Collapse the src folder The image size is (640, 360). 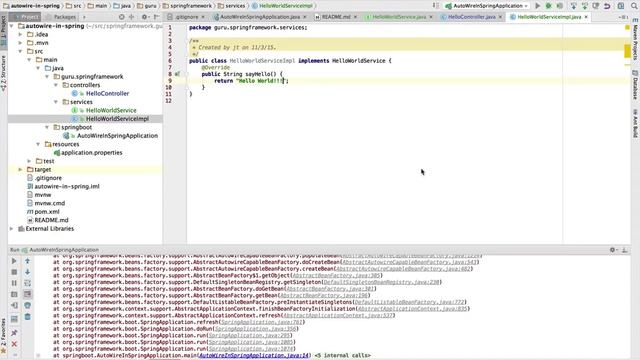click(20, 51)
